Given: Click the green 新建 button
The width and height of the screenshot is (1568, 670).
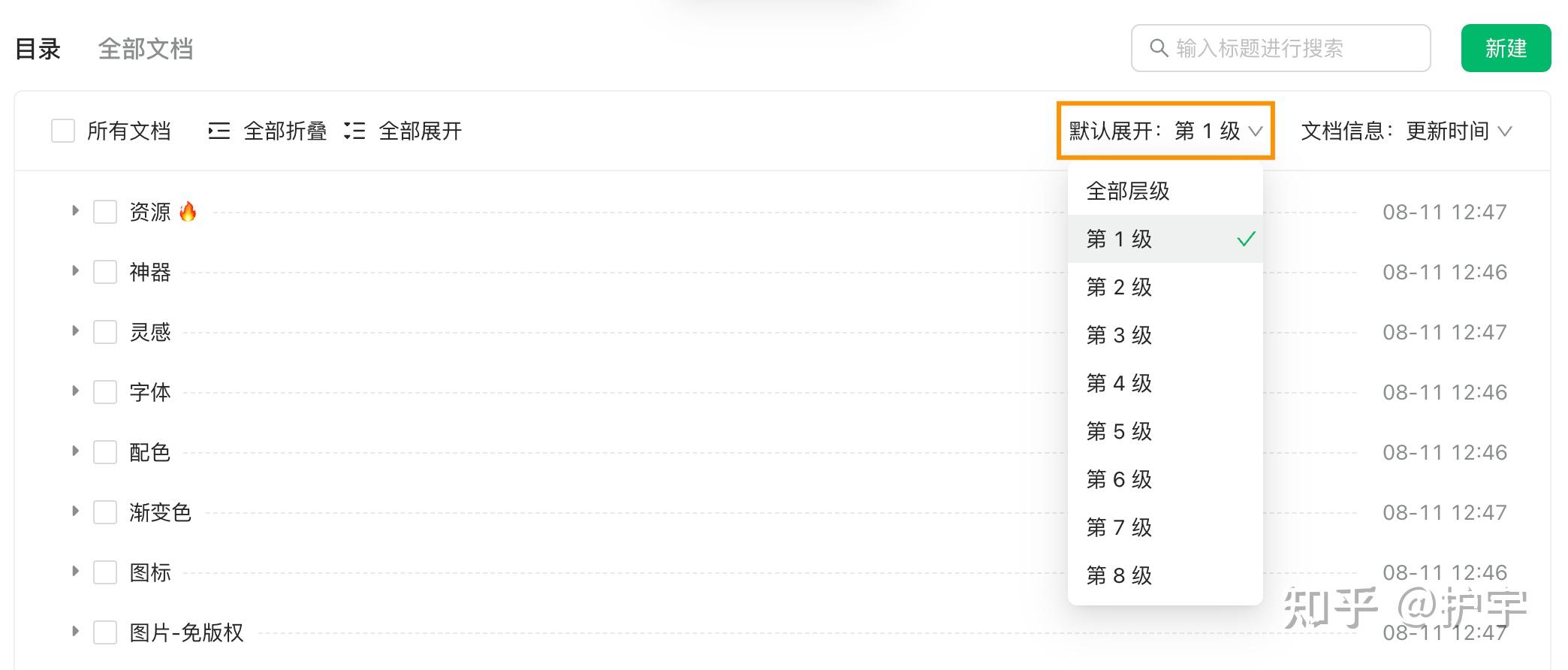Looking at the screenshot, I should pos(1506,48).
